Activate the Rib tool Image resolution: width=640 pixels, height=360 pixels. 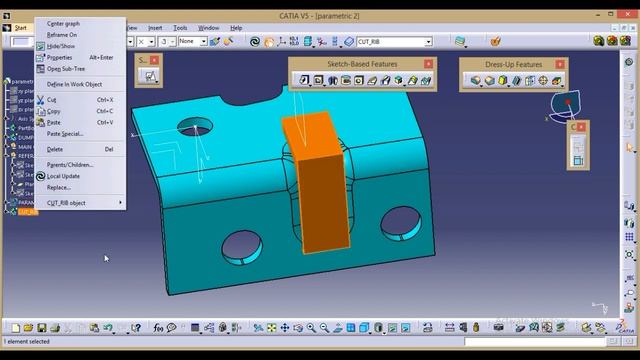tap(371, 80)
